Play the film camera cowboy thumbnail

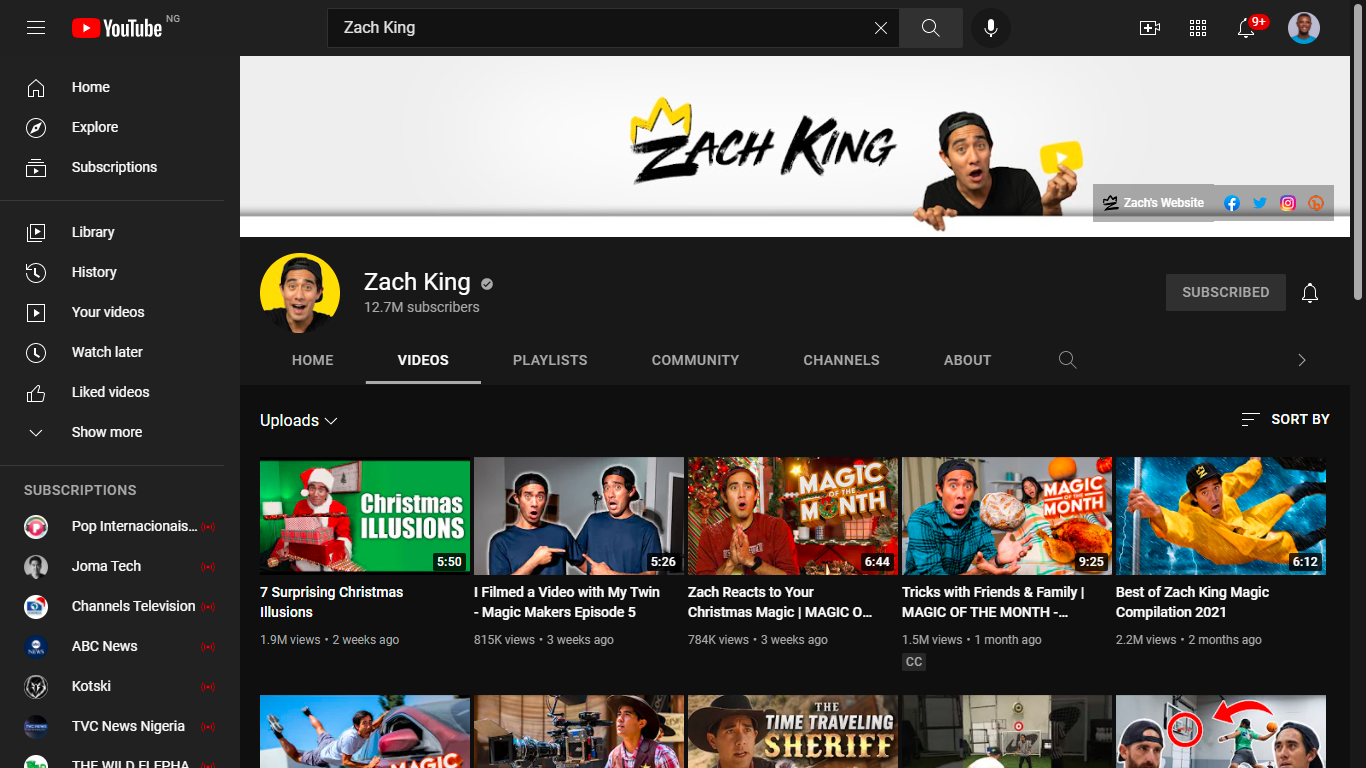pos(579,732)
